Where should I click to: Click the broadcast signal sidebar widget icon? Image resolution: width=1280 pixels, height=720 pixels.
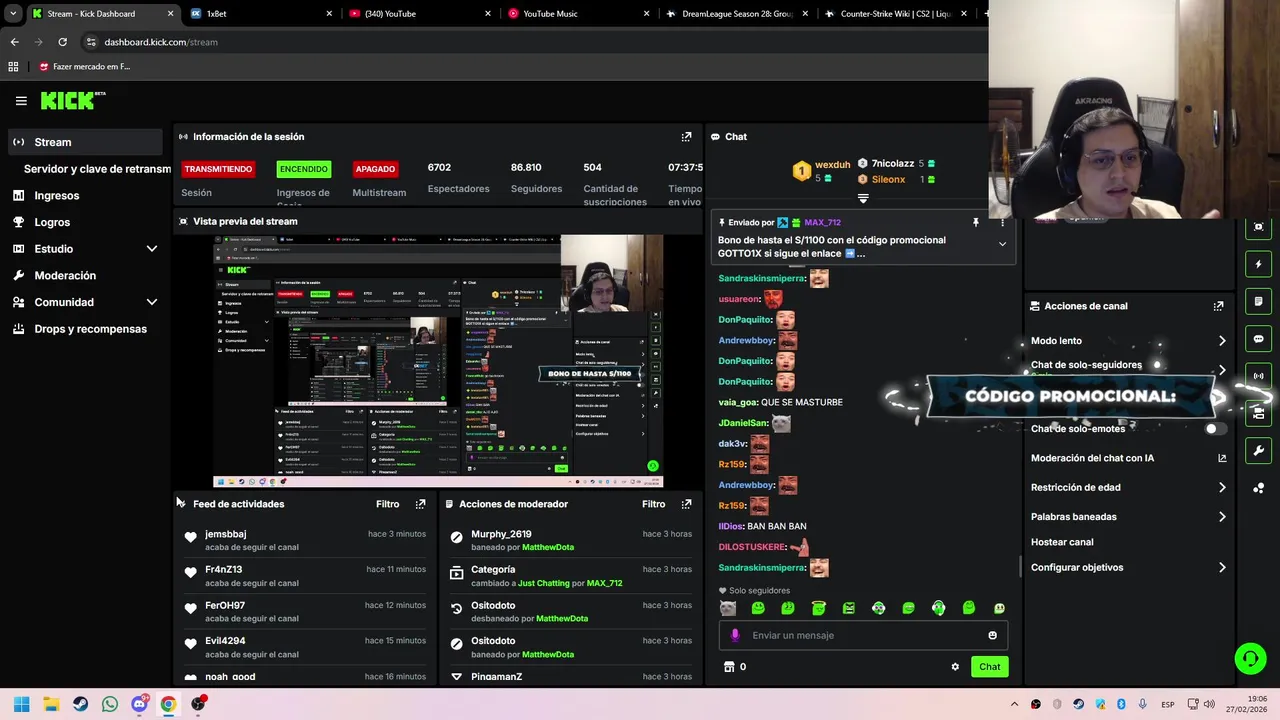1259,376
